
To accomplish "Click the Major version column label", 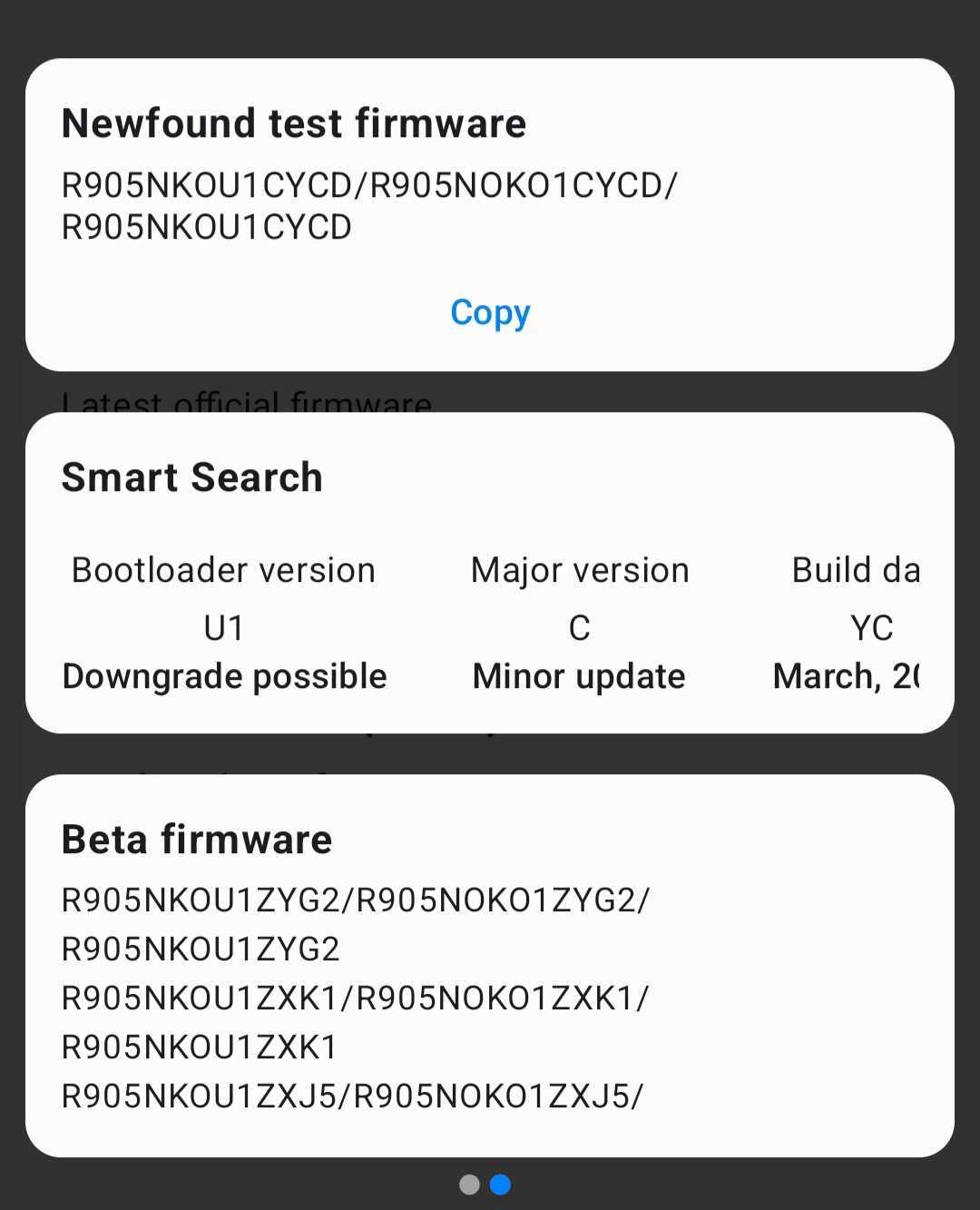I will tap(580, 570).
